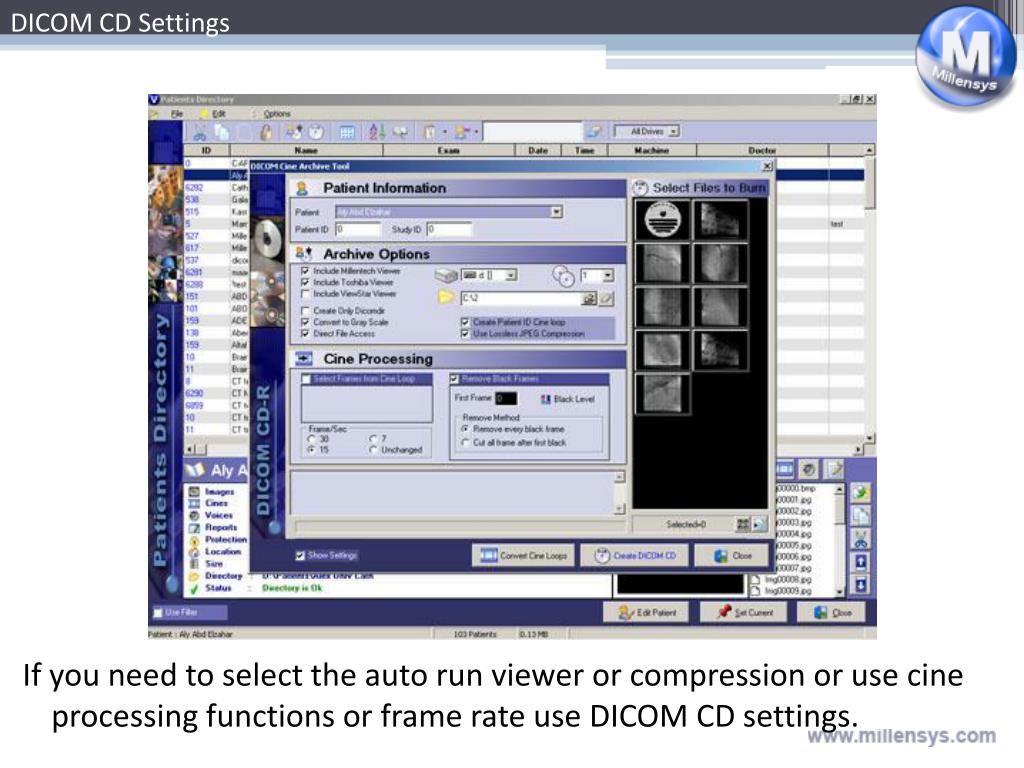This screenshot has height=768, width=1024.
Task: Click the Edit Patient button
Action: coord(647,613)
